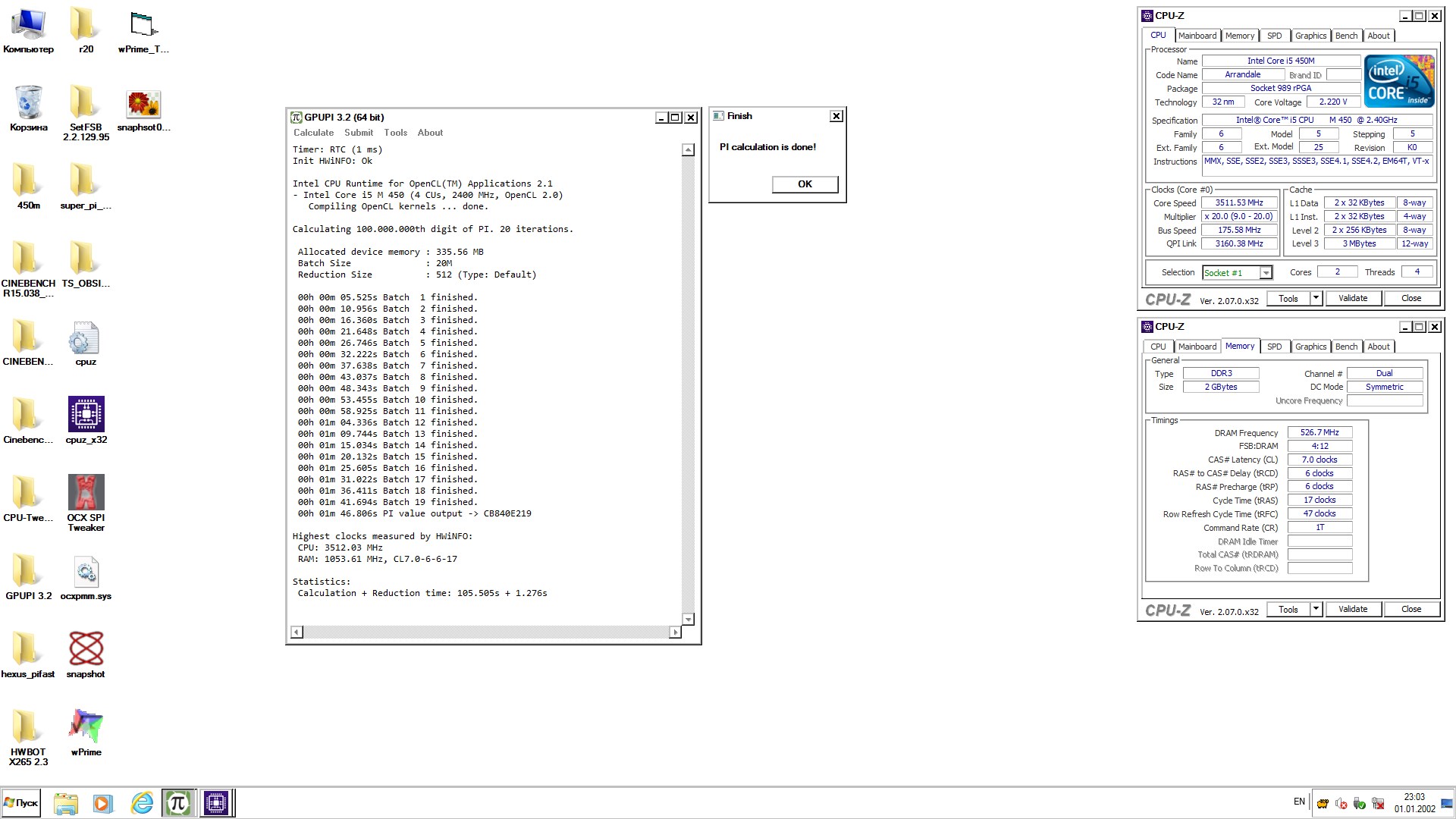Select the ocxpmm.sys file icon
Viewport: 1456px width, 819px height.
pyautogui.click(x=86, y=578)
